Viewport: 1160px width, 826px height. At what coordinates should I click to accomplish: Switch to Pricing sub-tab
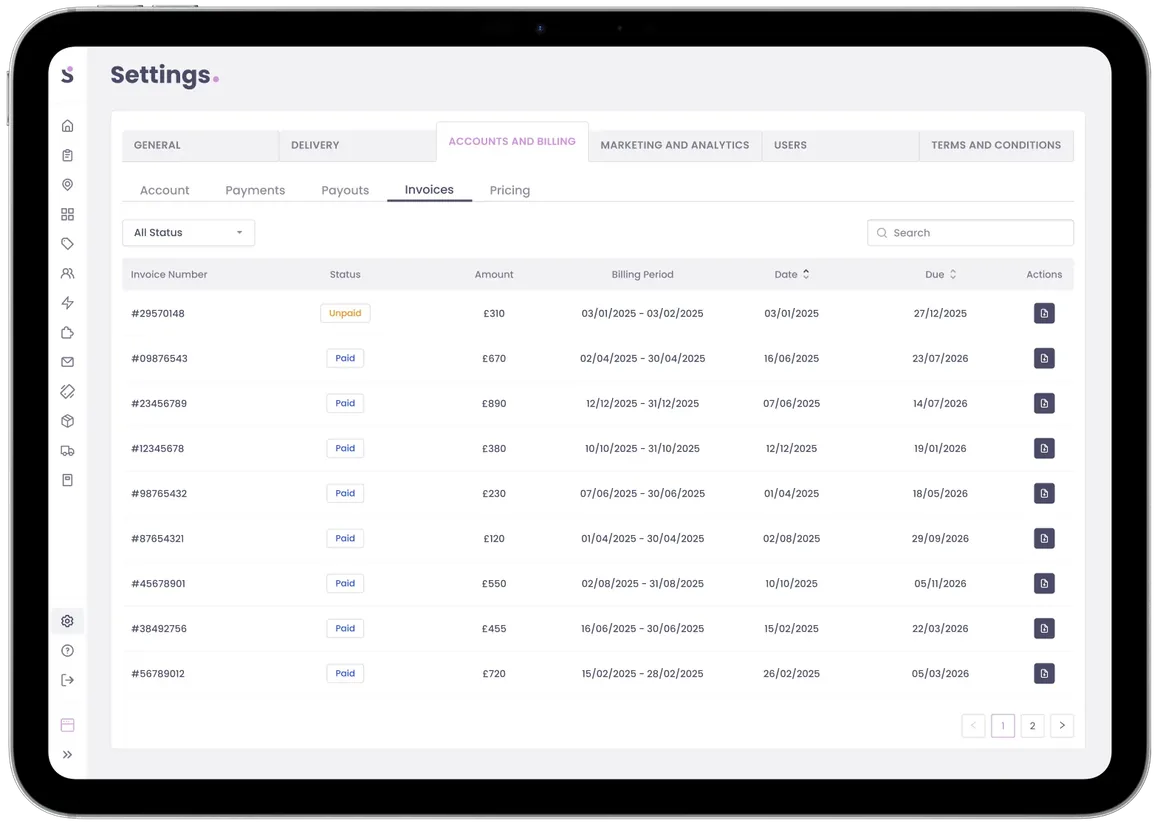click(510, 191)
